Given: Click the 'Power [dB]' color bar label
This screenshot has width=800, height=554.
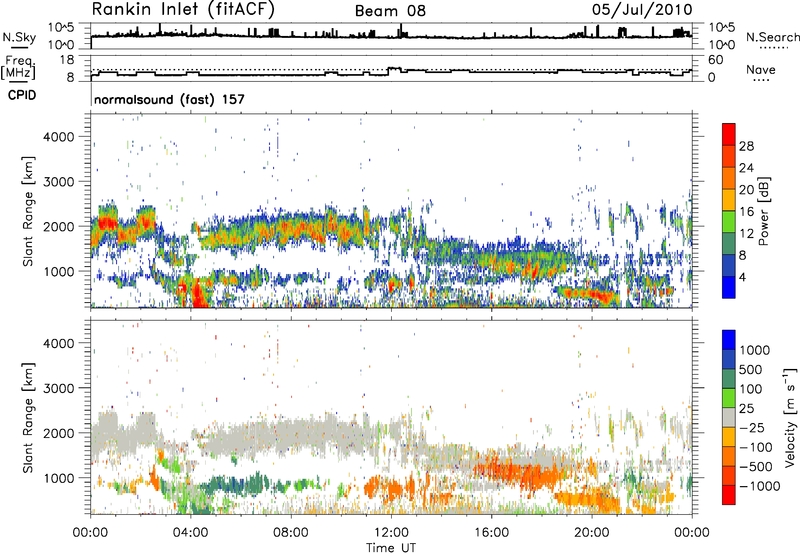Looking at the screenshot, I should (763, 211).
